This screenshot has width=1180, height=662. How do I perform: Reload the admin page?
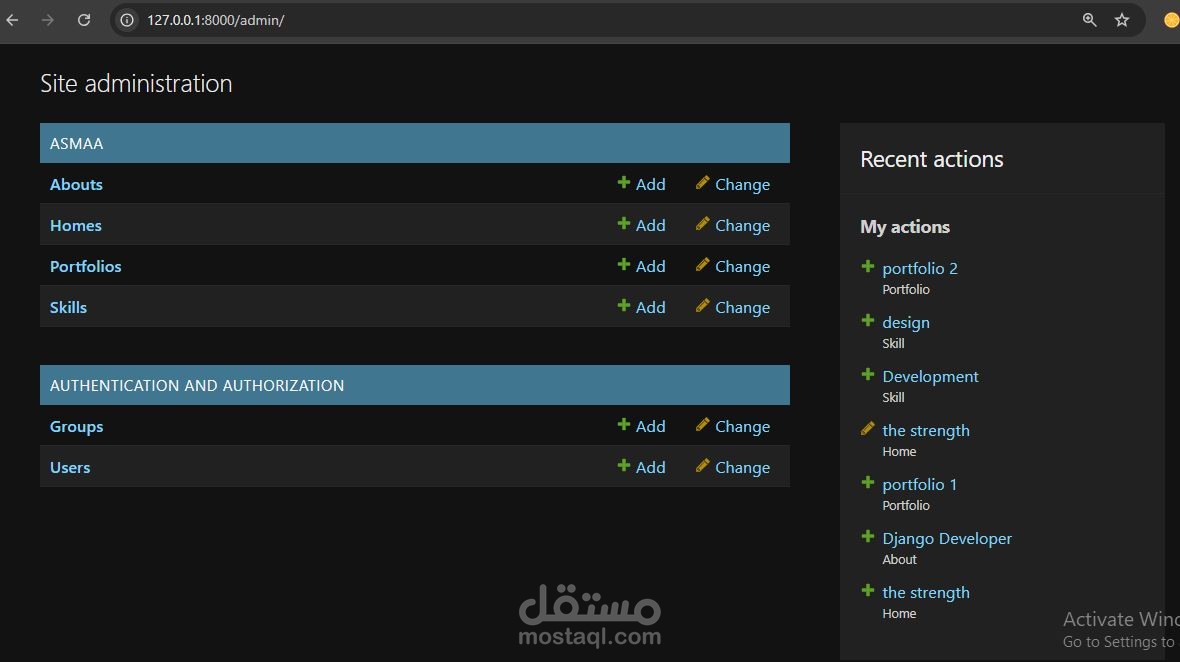coord(84,20)
